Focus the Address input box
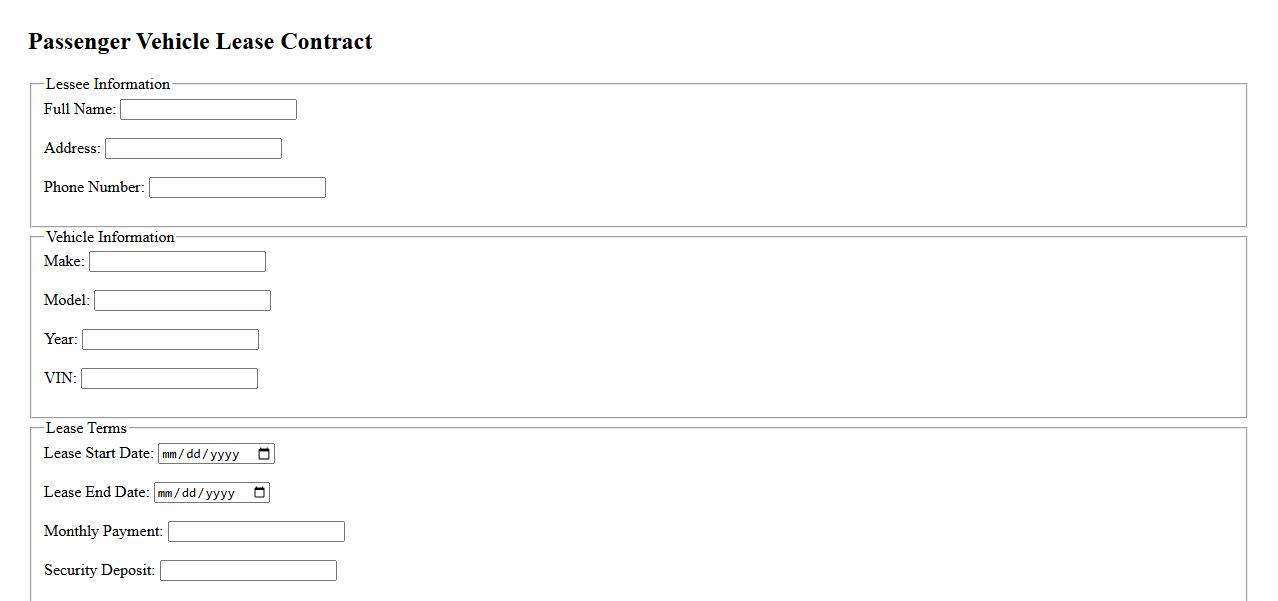Screen dimensions: 1278x601 (193, 149)
